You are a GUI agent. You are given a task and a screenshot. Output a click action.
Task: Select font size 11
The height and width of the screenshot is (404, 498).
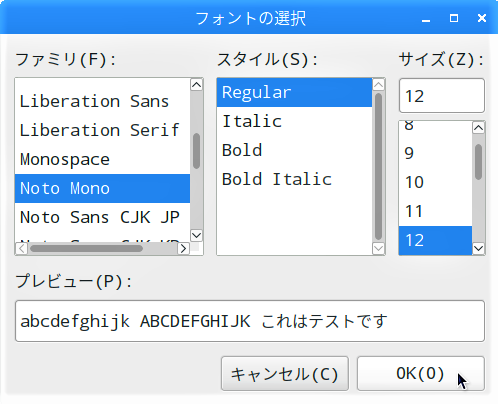(x=435, y=211)
